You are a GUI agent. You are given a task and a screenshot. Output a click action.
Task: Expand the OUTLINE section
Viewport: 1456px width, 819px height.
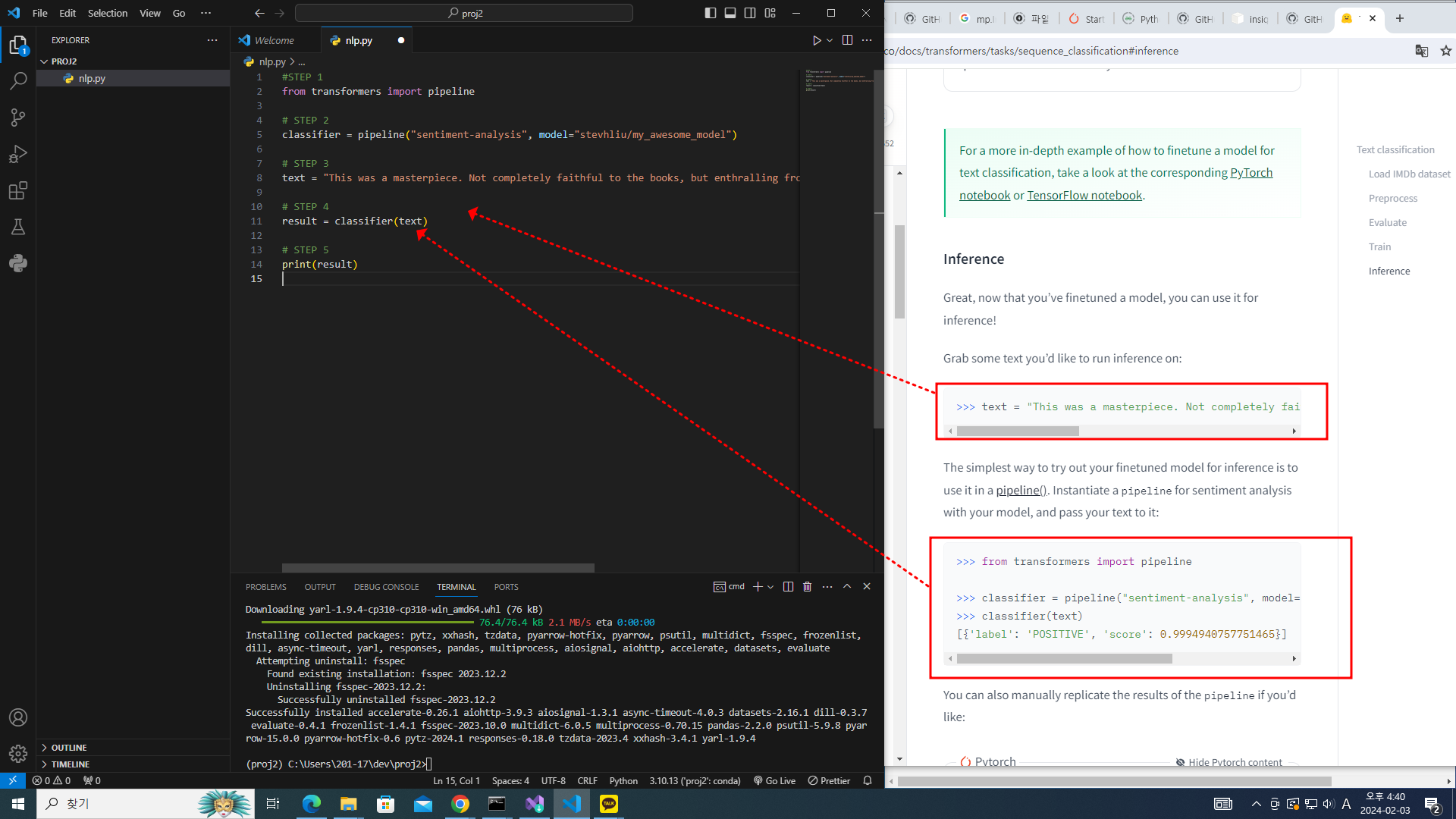[69, 748]
